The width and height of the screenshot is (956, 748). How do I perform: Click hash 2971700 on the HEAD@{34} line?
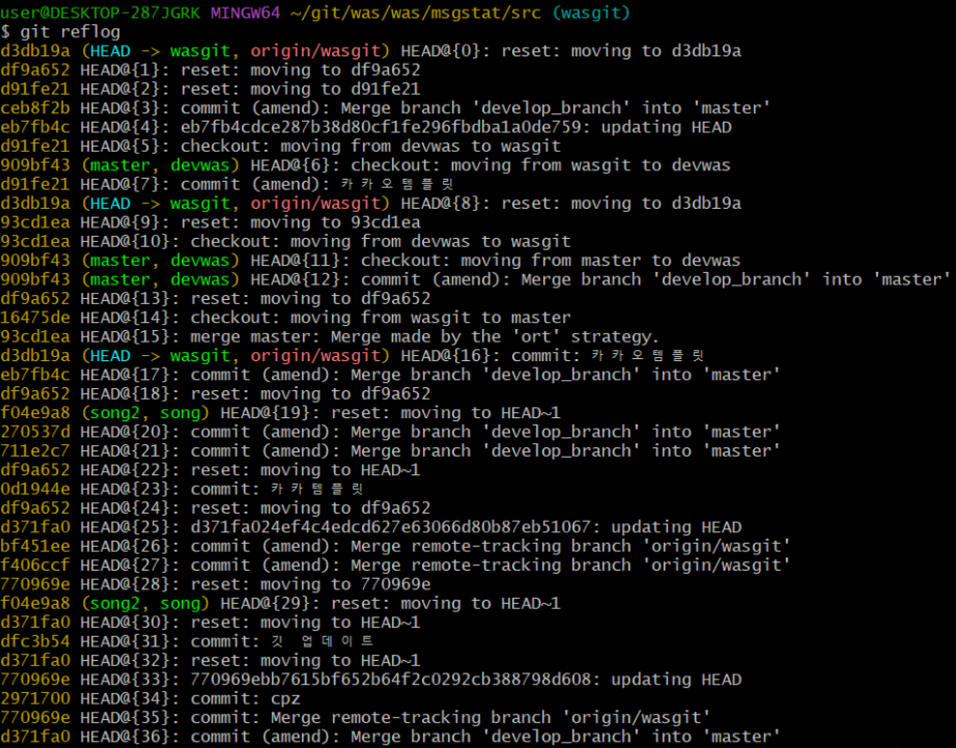[35, 699]
